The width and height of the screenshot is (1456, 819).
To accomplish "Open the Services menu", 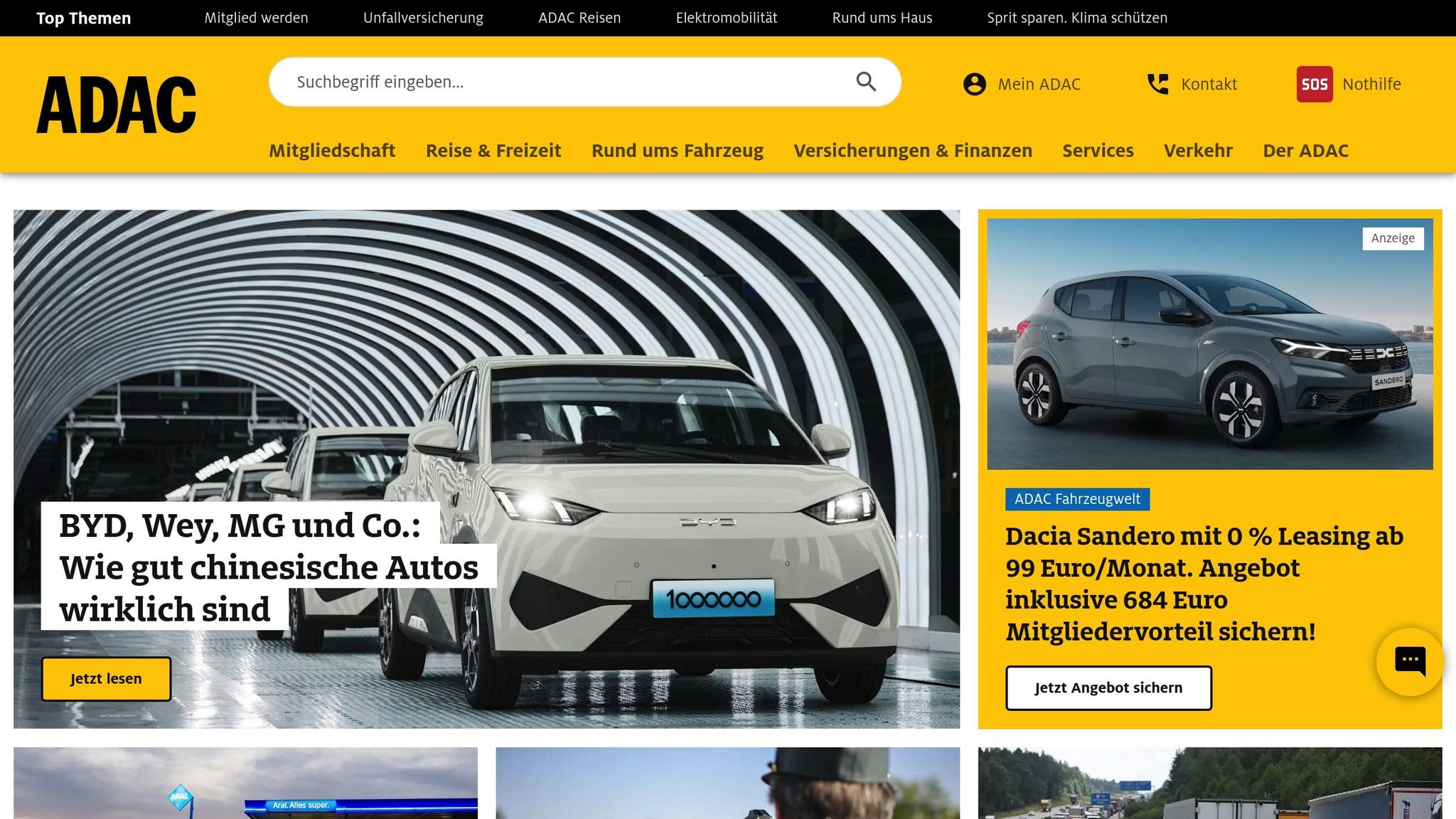I will point(1098,151).
